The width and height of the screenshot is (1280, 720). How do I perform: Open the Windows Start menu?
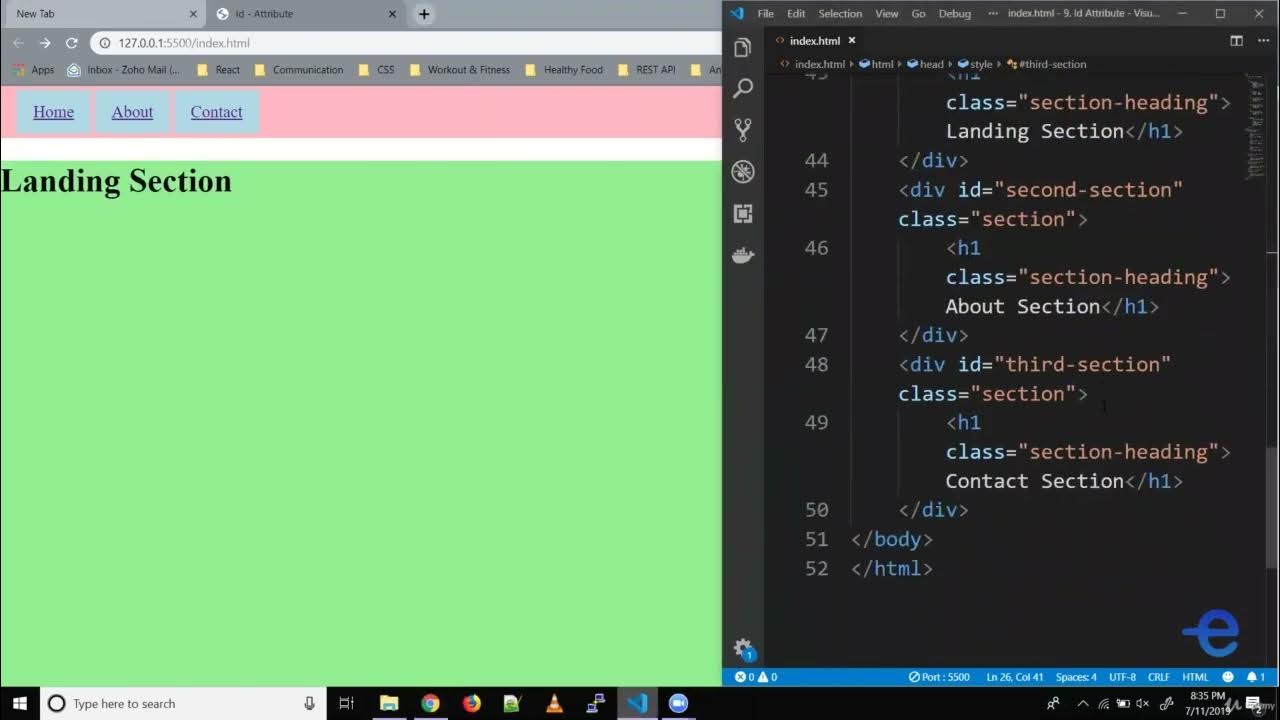coord(19,703)
